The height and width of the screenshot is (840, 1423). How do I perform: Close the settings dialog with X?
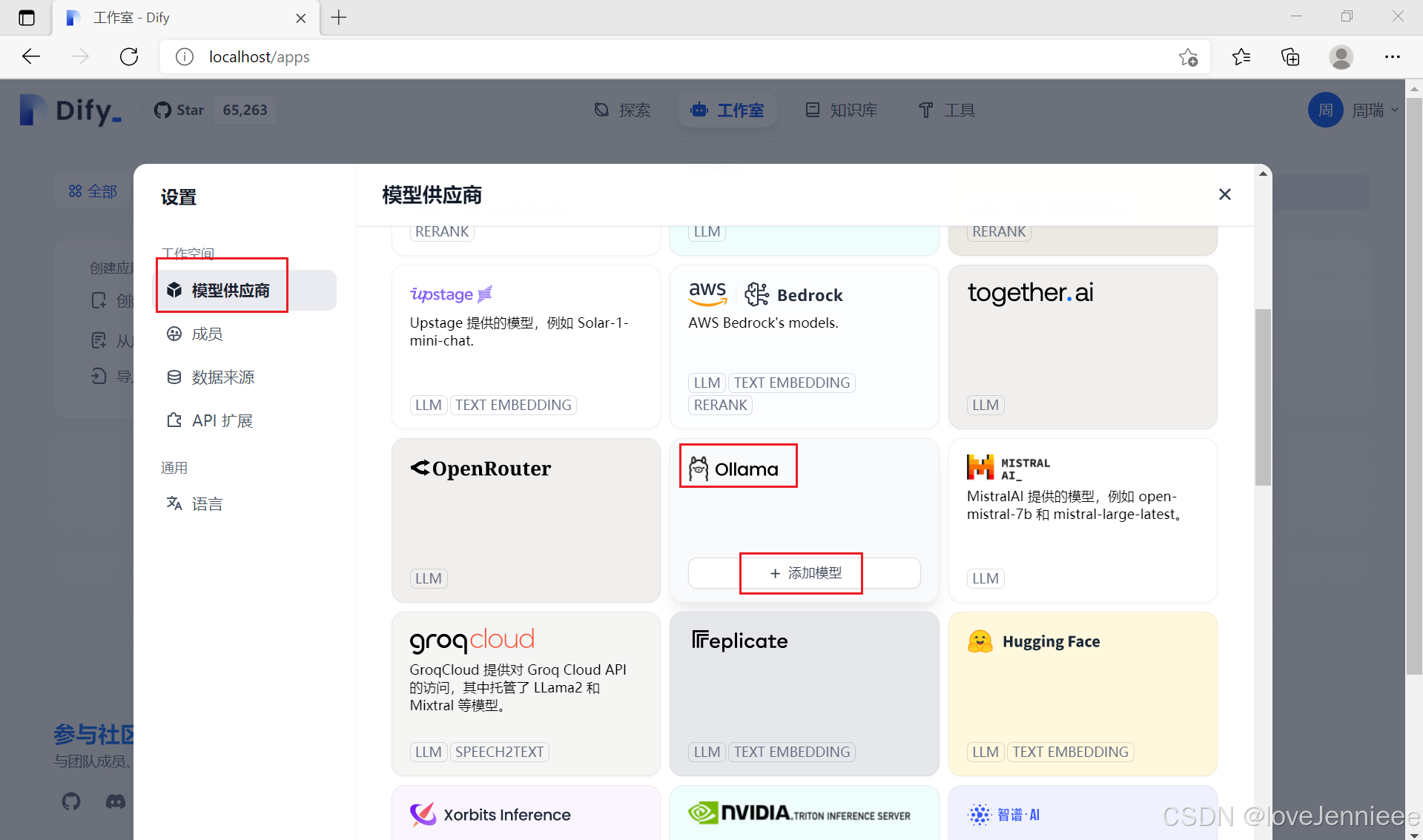[x=1224, y=194]
